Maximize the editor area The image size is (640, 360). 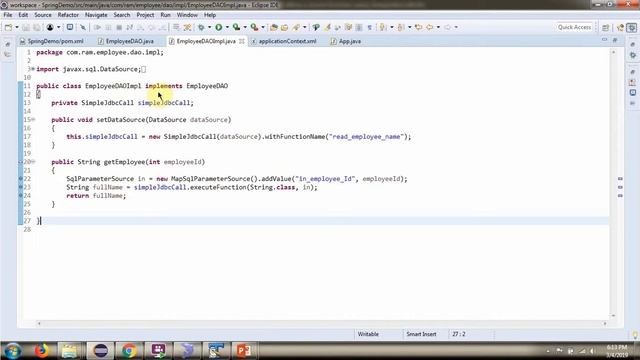(x=615, y=40)
